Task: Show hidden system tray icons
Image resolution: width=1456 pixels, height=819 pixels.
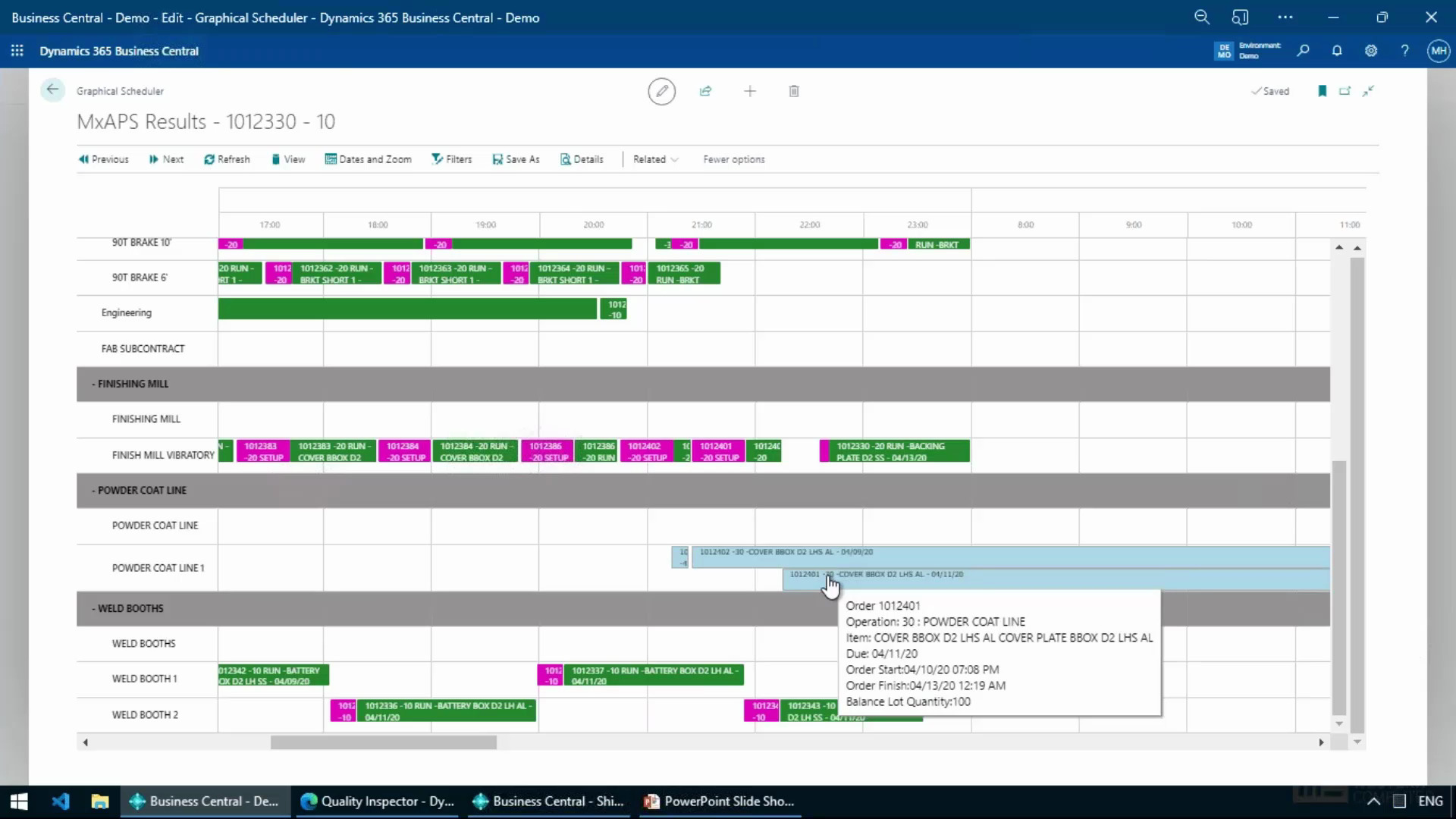Action: pos(1373,801)
